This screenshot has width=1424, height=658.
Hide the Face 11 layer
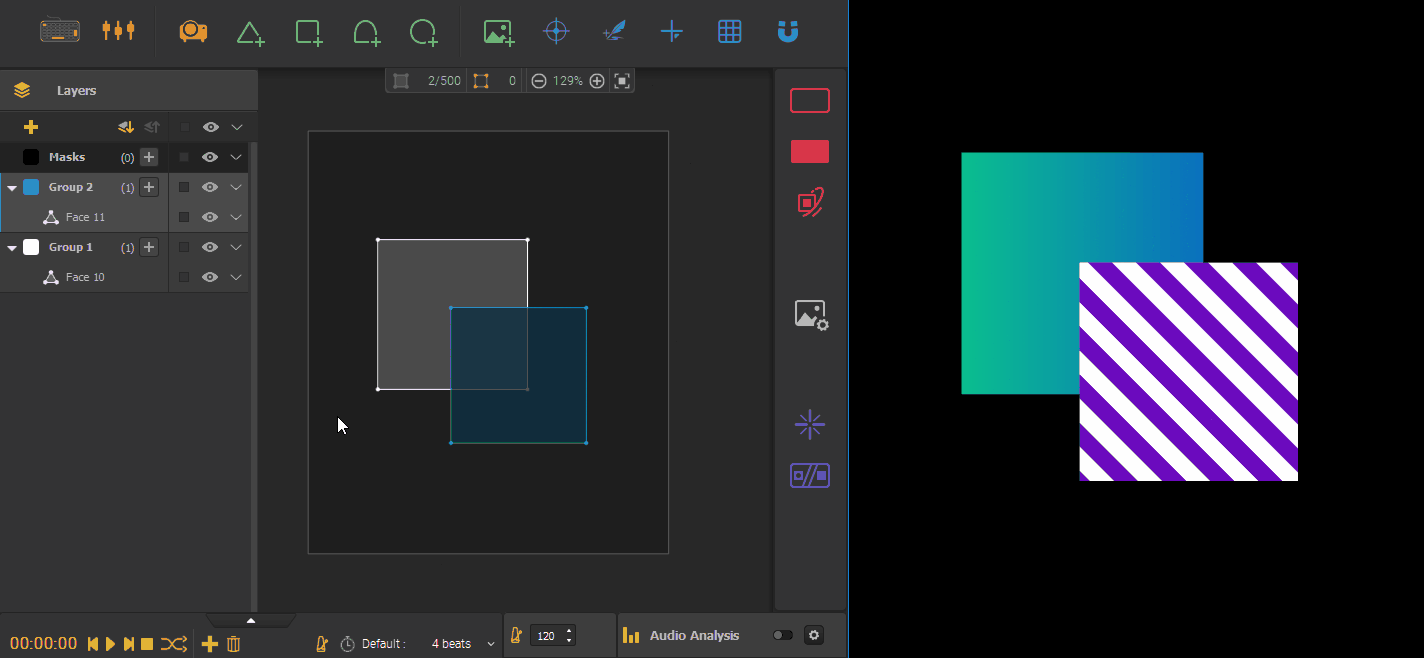(210, 217)
